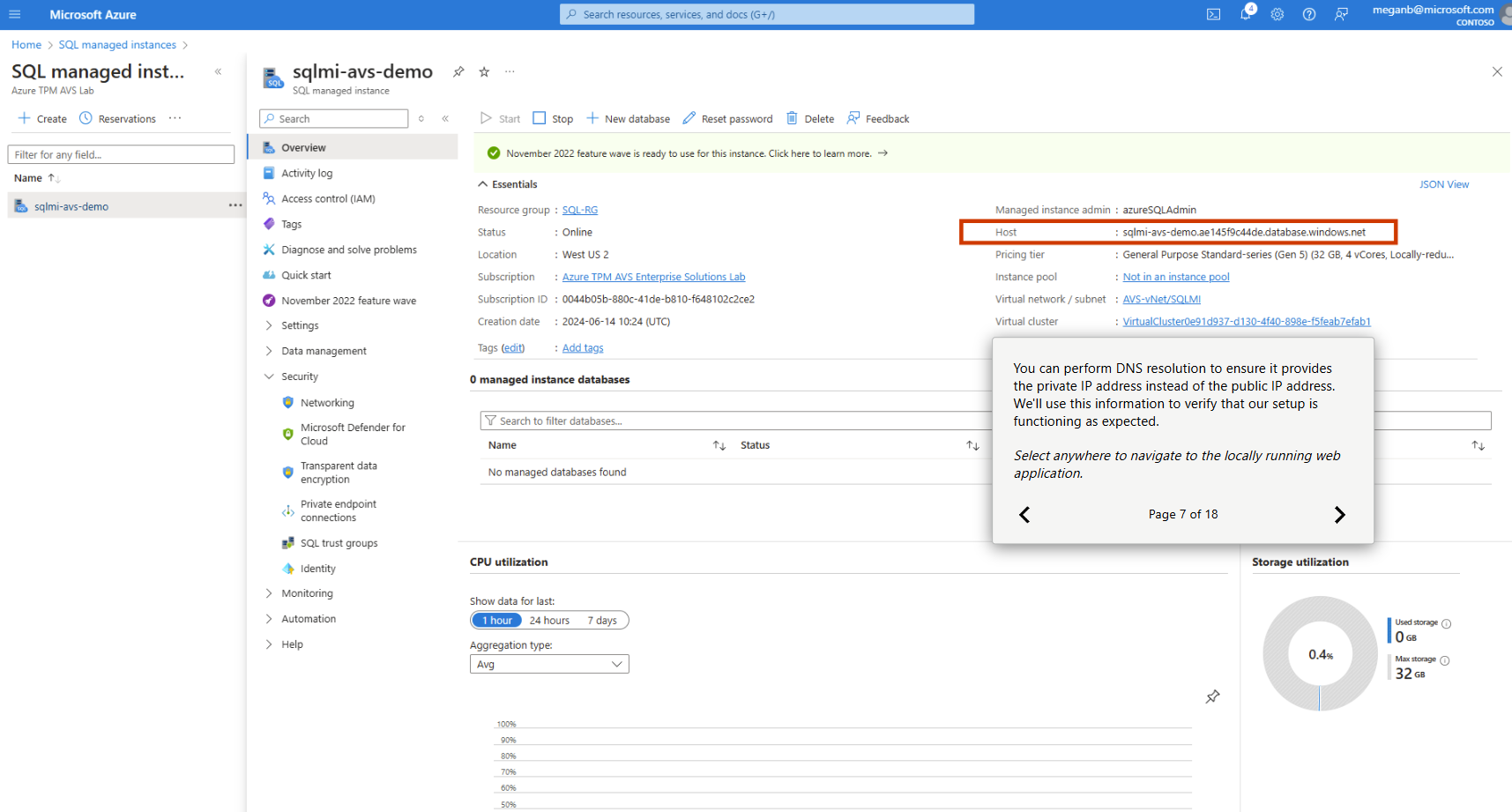
Task: Click the storage utilization donut chart
Action: [x=1320, y=653]
